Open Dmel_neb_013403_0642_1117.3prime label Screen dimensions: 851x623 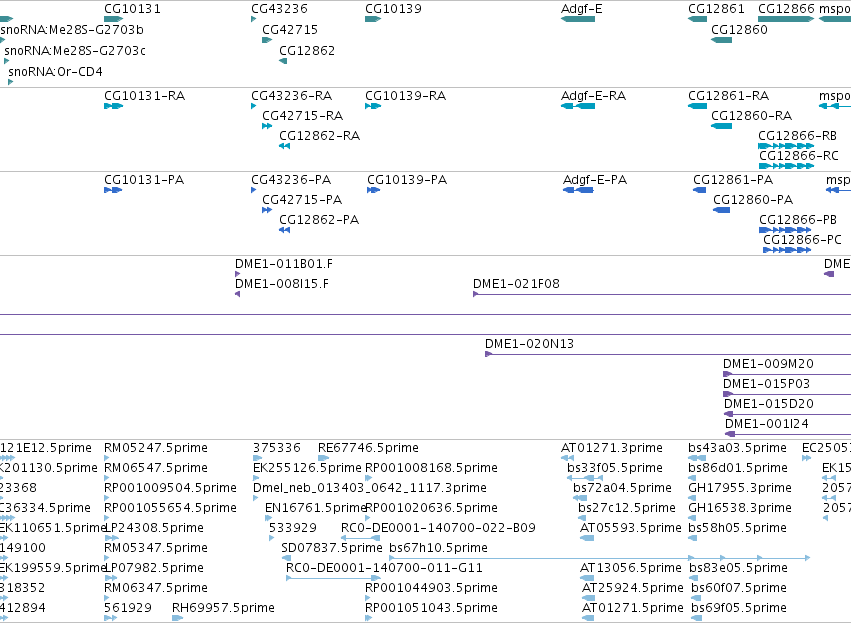[370, 488]
